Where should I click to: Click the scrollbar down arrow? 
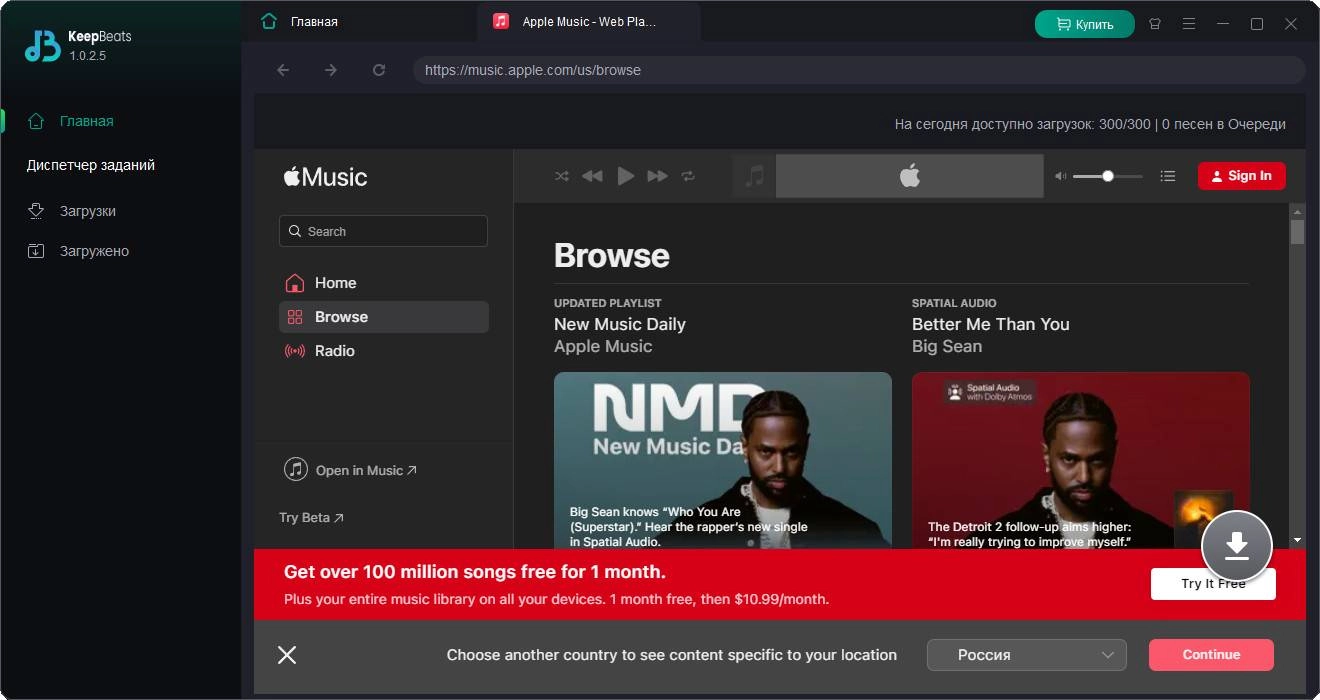[1297, 540]
